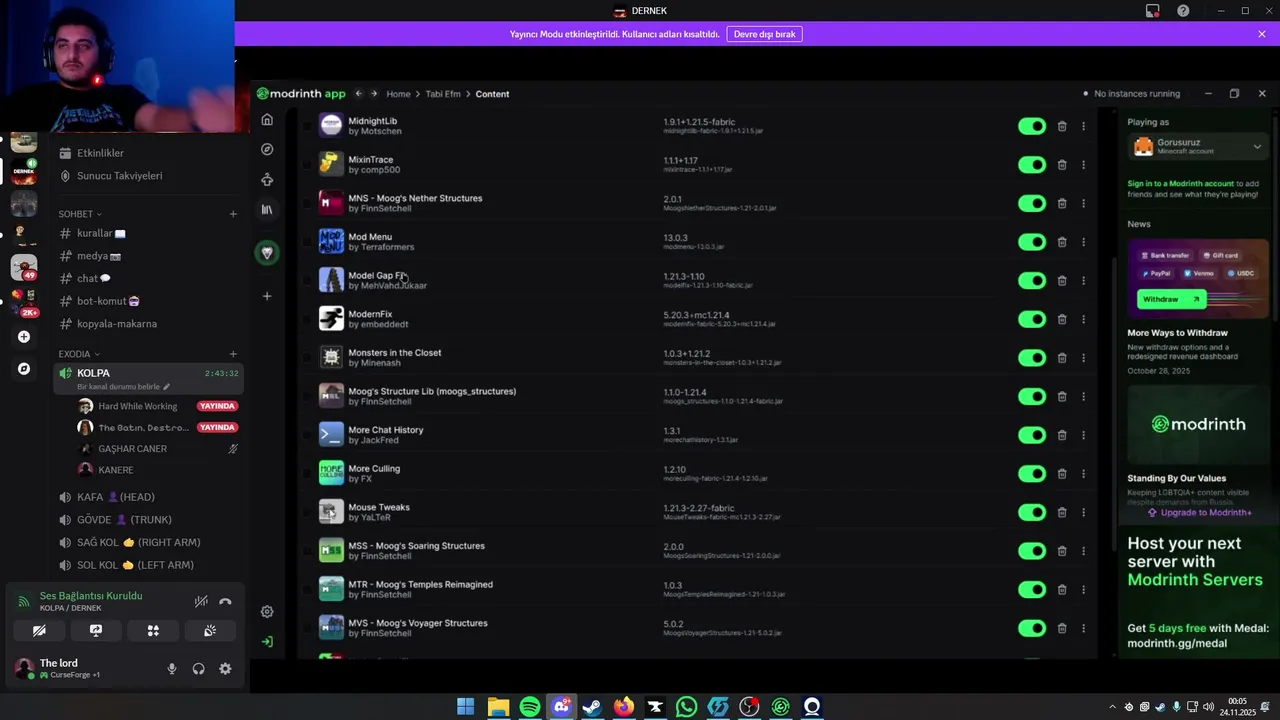Click the plus icon to create instance
This screenshot has width=1280, height=720.
coord(267,296)
